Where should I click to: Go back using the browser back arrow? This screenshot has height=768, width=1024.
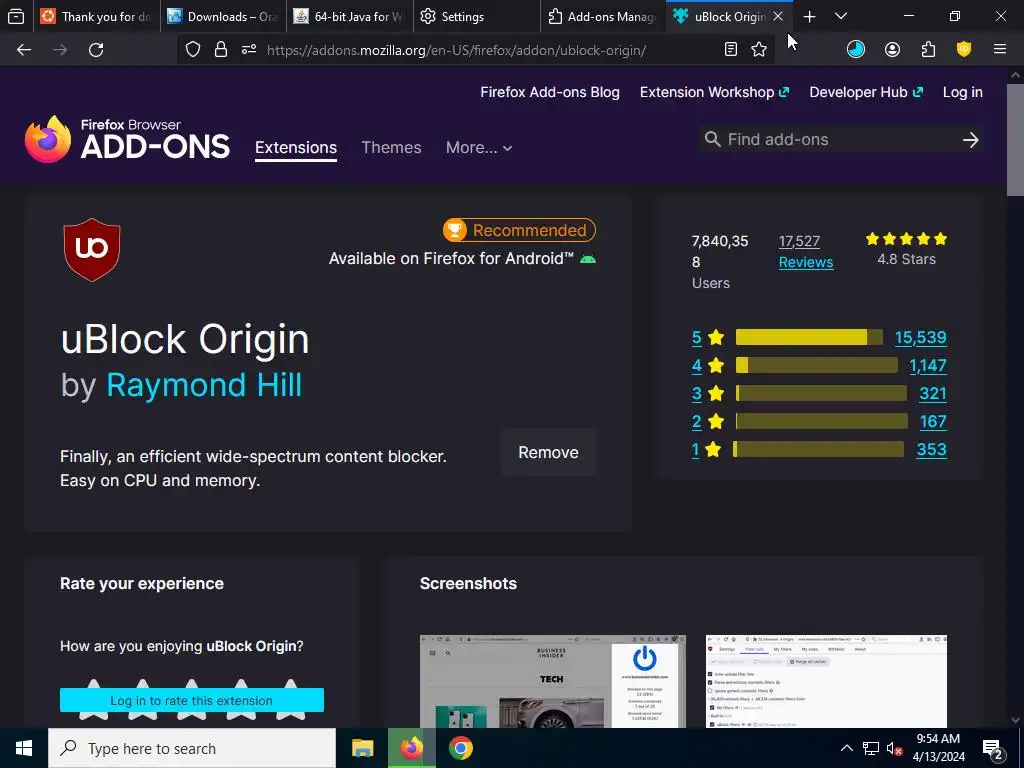coord(24,50)
